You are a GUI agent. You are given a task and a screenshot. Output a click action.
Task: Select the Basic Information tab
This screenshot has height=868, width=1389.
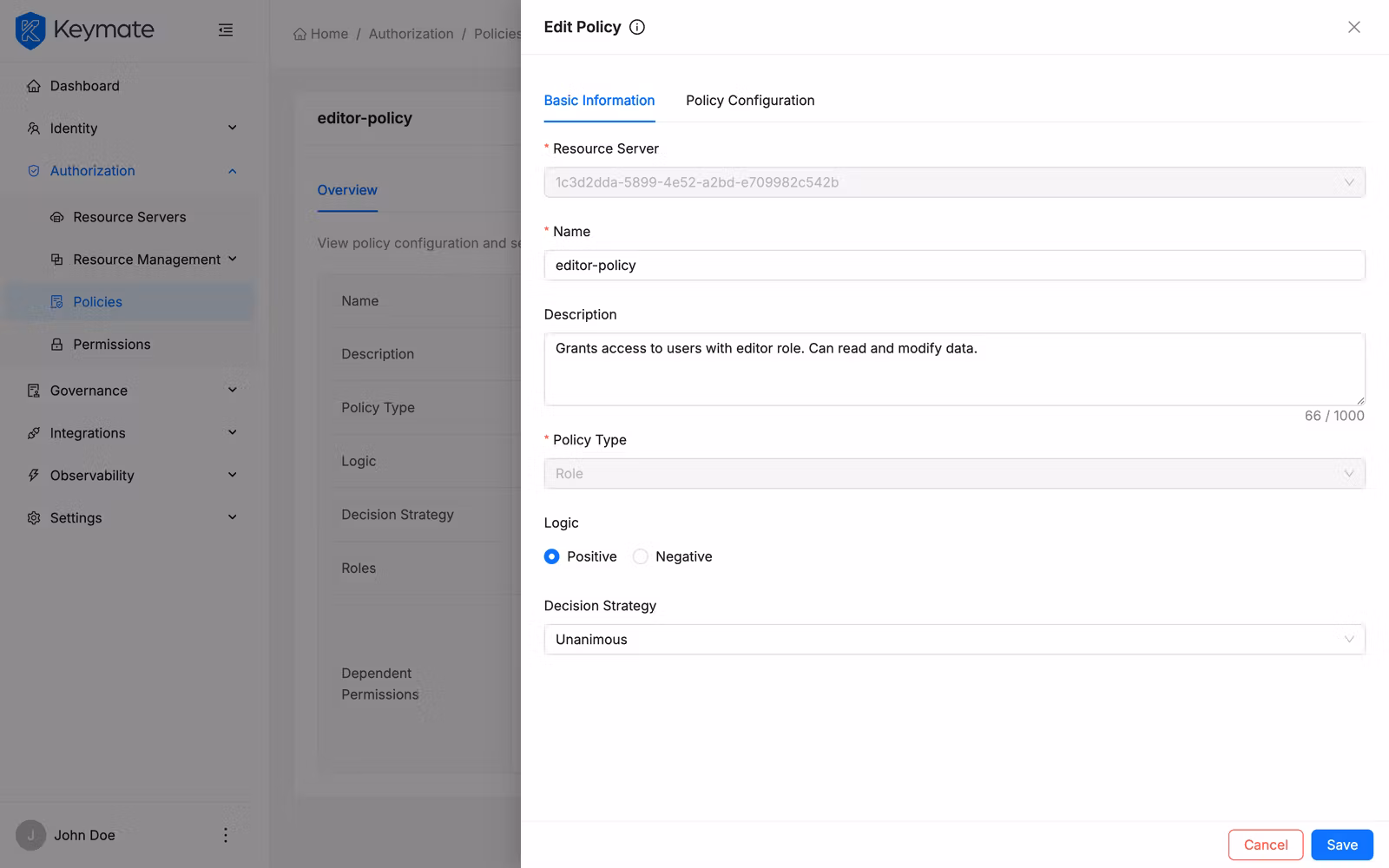click(x=599, y=100)
